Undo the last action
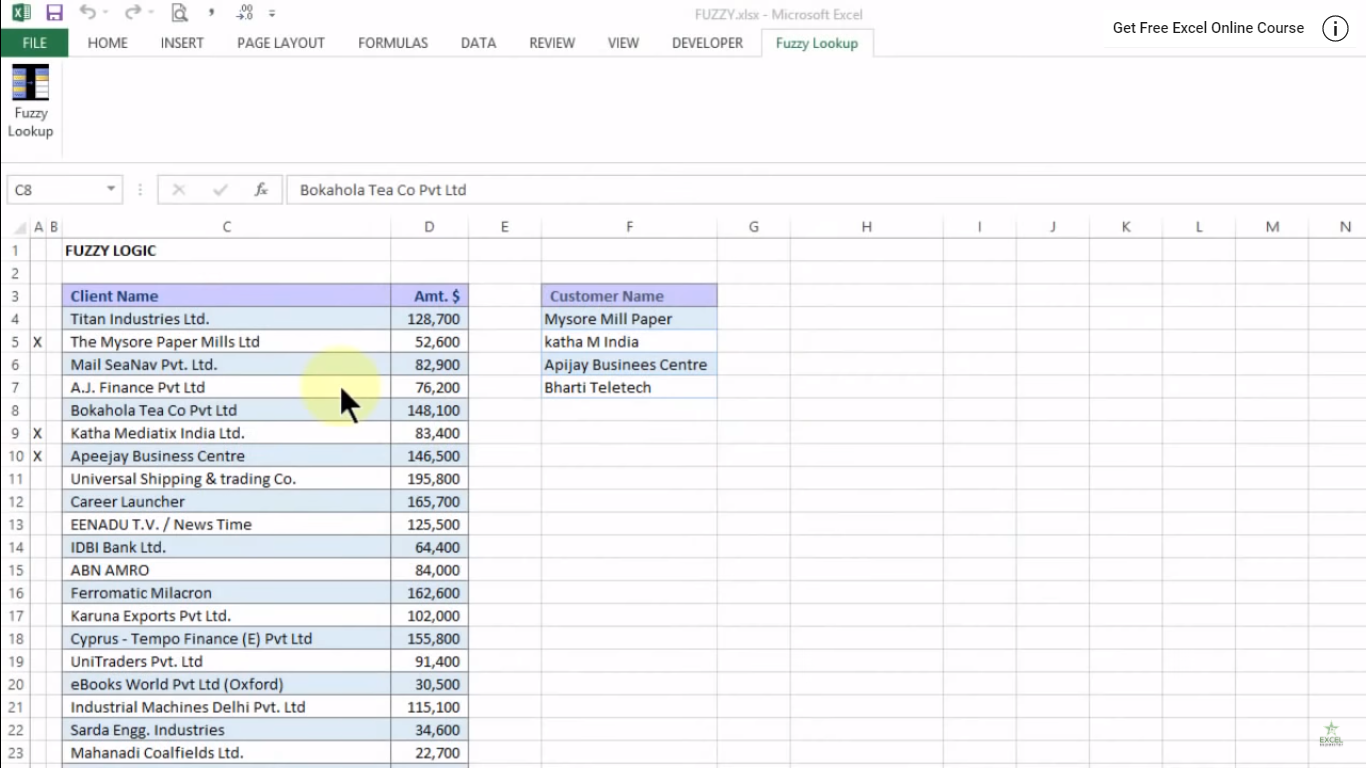The height and width of the screenshot is (768, 1366). coord(87,13)
